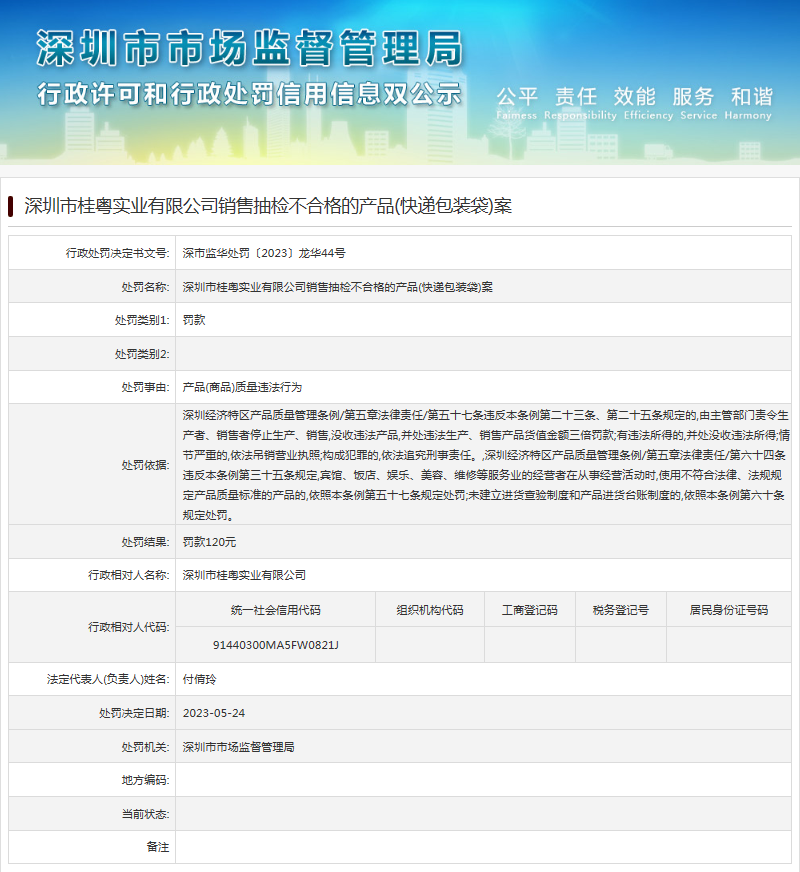Image resolution: width=800 pixels, height=872 pixels.
Task: Select the "和谐 Harmony" slogan in banner
Action: click(748, 103)
